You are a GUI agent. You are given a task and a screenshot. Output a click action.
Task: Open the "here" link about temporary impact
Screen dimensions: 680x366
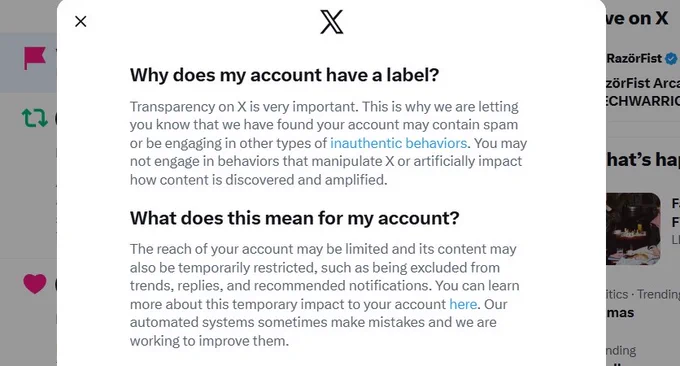463,304
